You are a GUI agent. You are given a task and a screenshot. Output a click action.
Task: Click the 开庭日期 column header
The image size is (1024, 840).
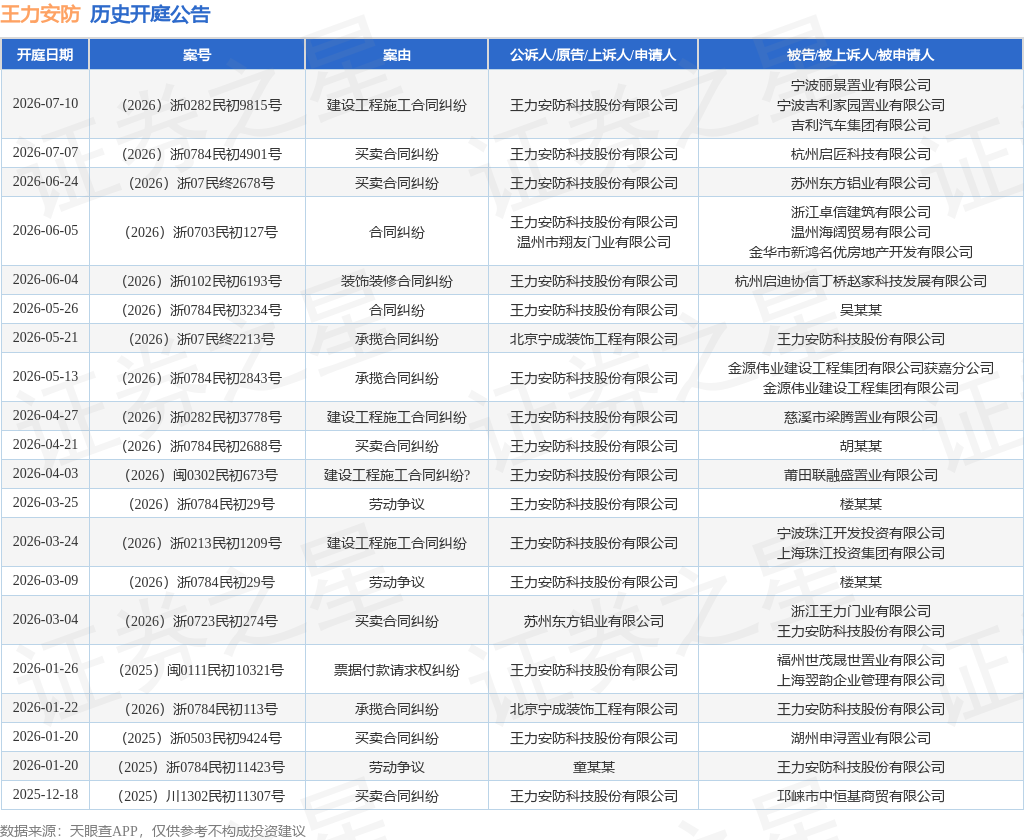pos(45,55)
